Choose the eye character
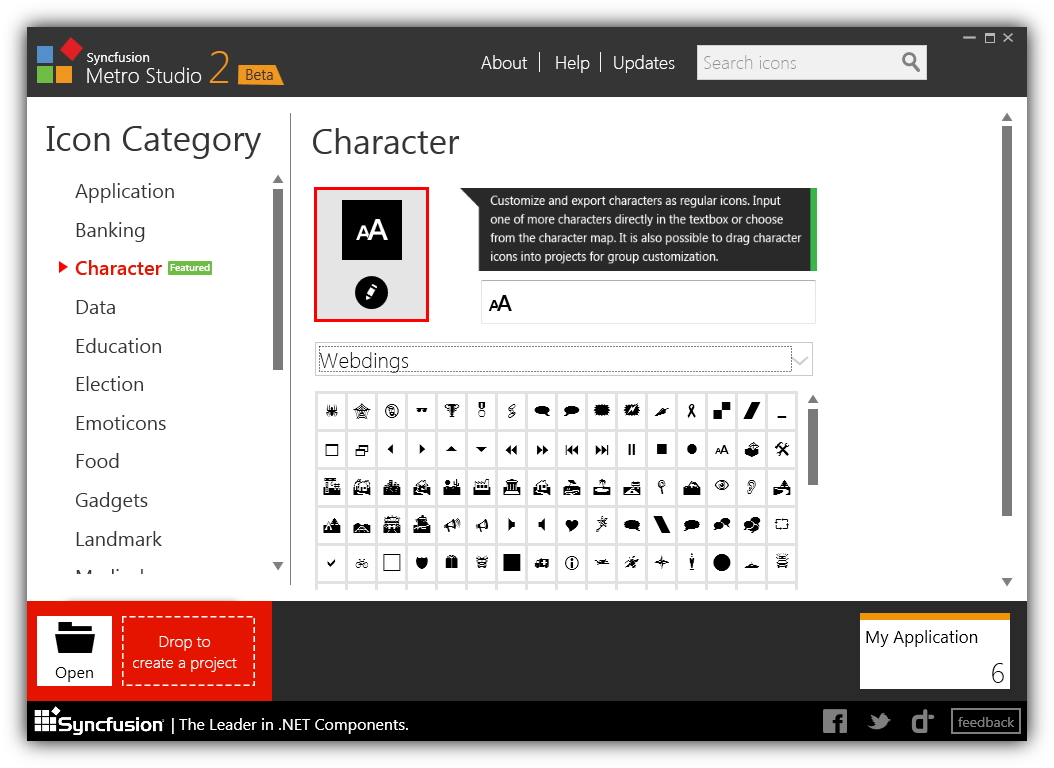Screen dimensions: 1054x768 pyautogui.click(x=722, y=486)
